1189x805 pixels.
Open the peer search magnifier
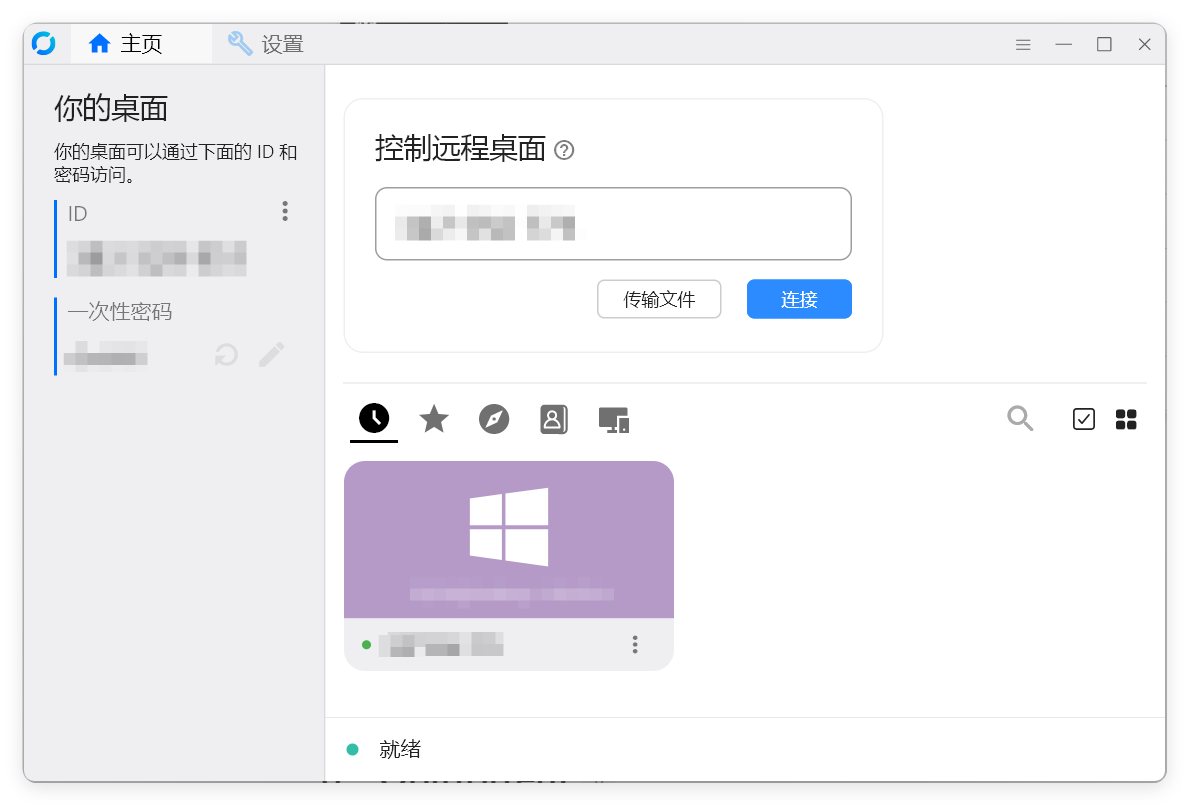coord(1020,419)
